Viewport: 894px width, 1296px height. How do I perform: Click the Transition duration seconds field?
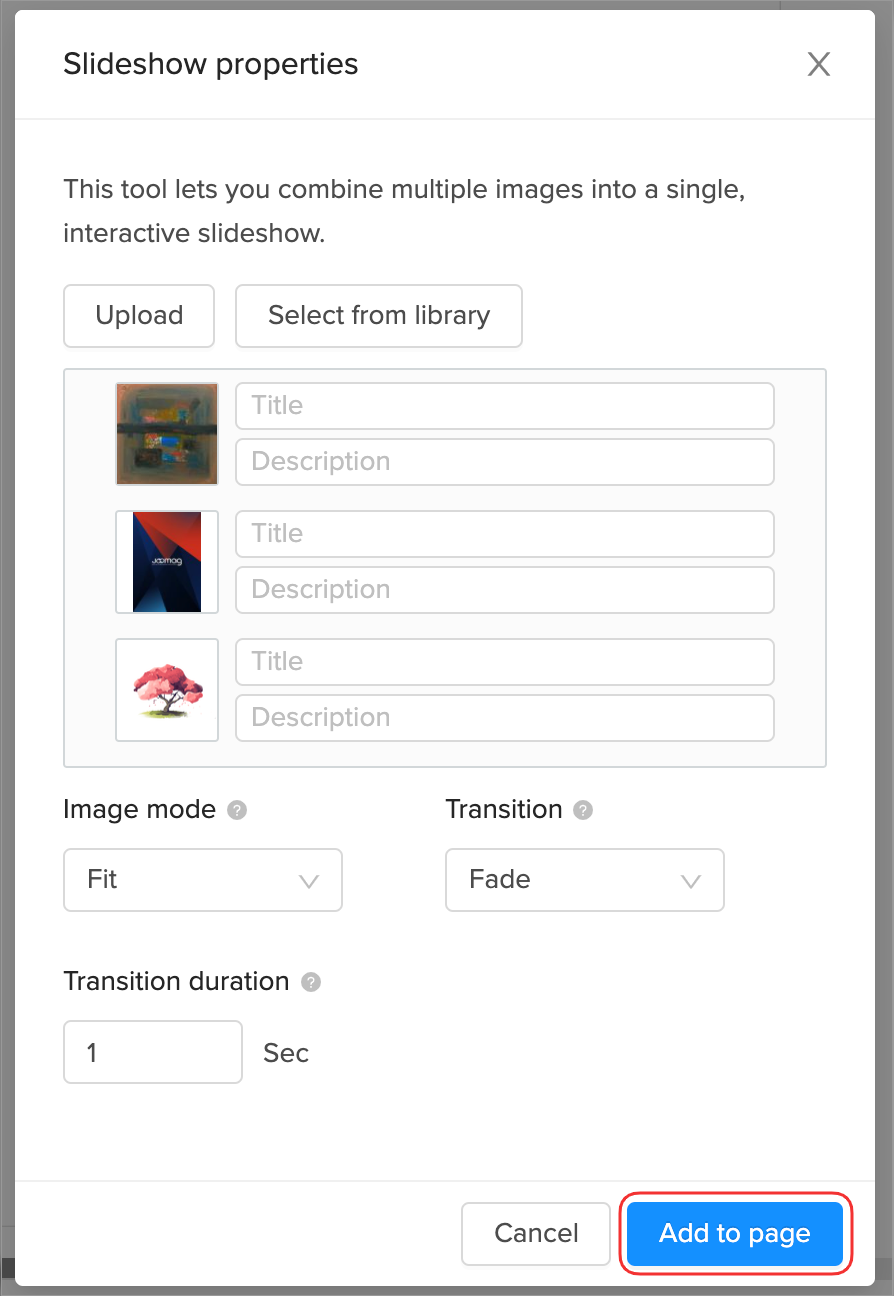[153, 1052]
